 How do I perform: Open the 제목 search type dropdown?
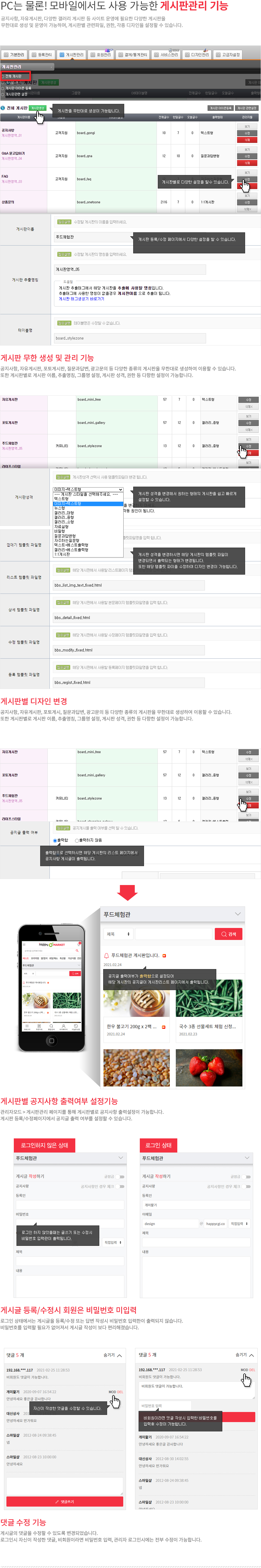[x=117, y=934]
